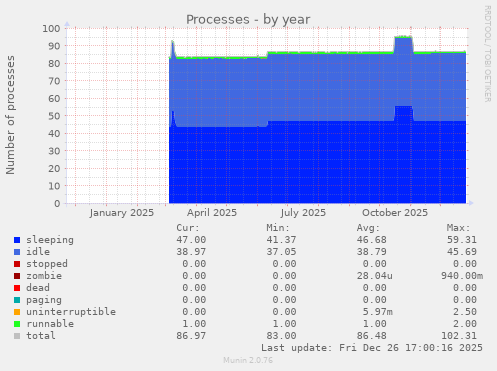Screen dimensions: 497x371
Task: Click idle average value 38.79
Action: (x=372, y=252)
